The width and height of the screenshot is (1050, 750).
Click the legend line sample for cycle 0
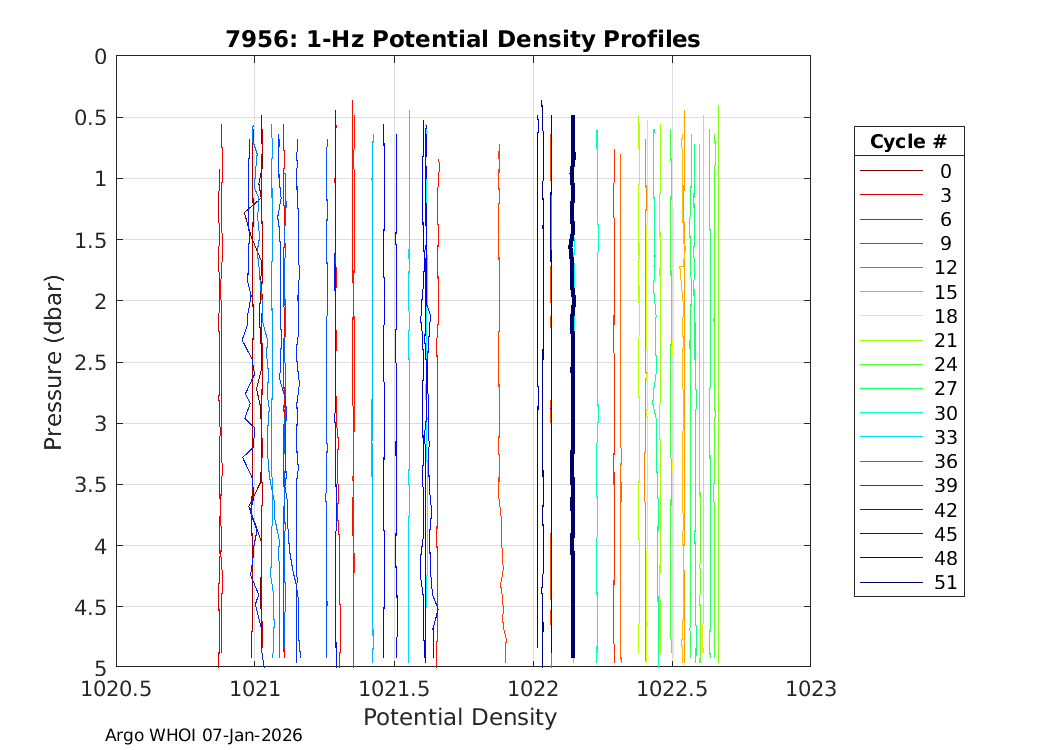click(x=890, y=171)
